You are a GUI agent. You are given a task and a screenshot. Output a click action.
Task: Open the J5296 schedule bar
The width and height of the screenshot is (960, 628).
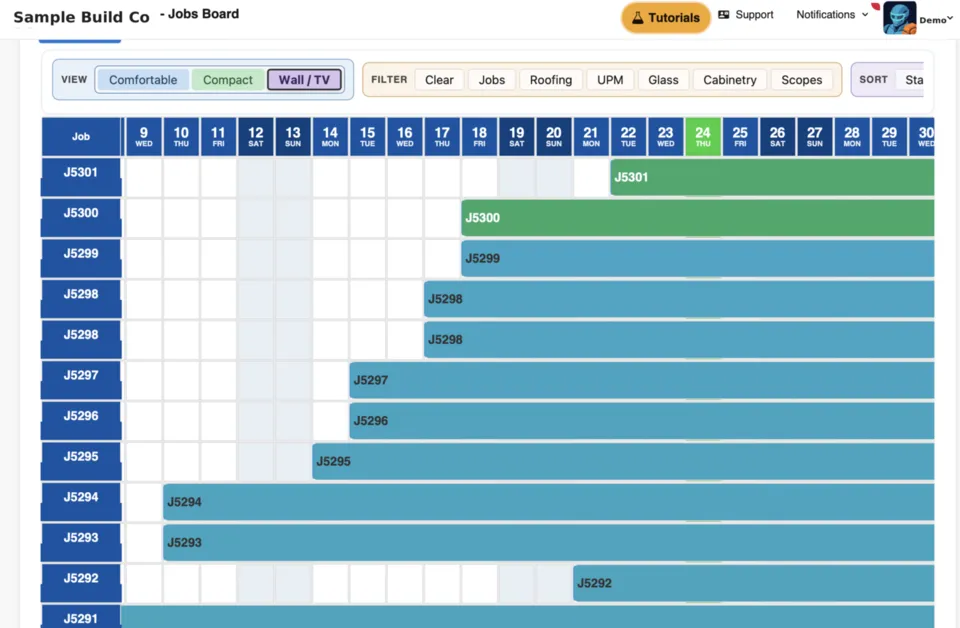[x=642, y=421]
